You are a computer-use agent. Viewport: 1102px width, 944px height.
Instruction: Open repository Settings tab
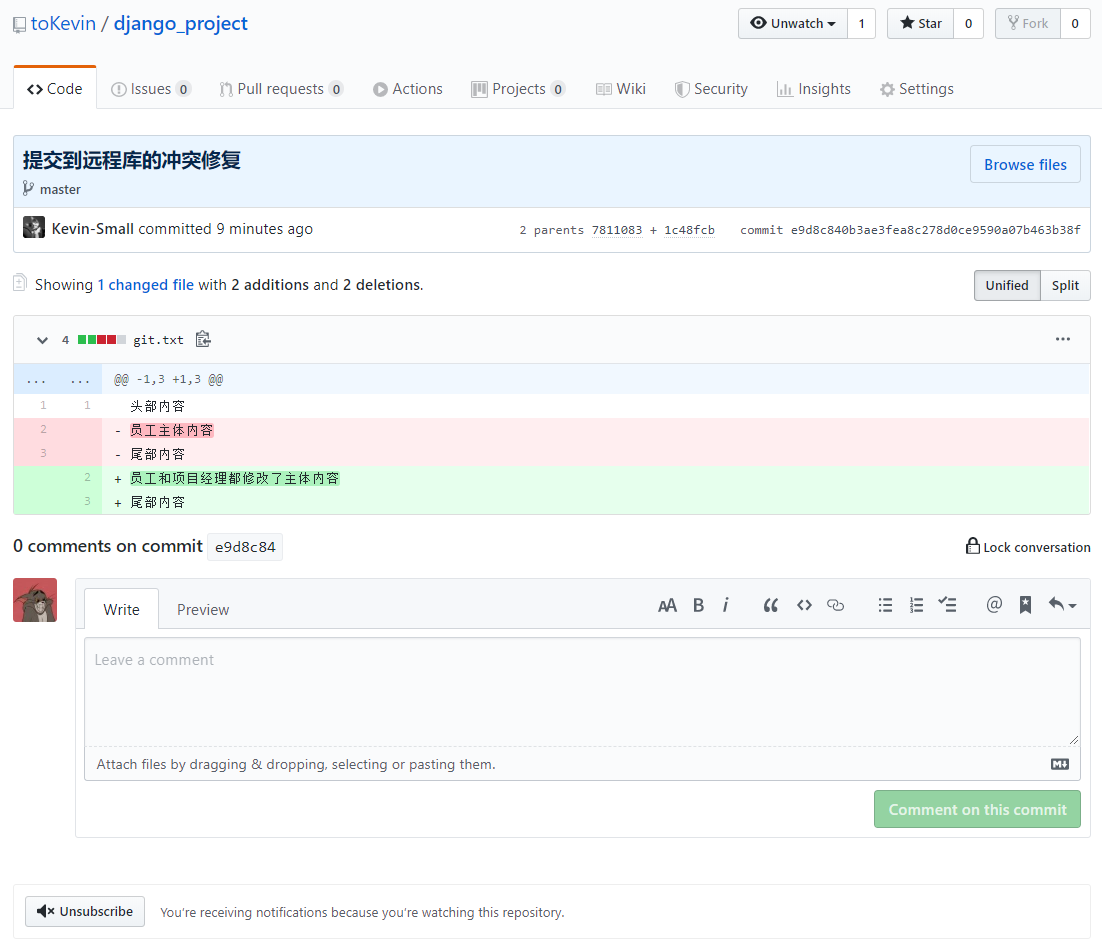point(917,89)
